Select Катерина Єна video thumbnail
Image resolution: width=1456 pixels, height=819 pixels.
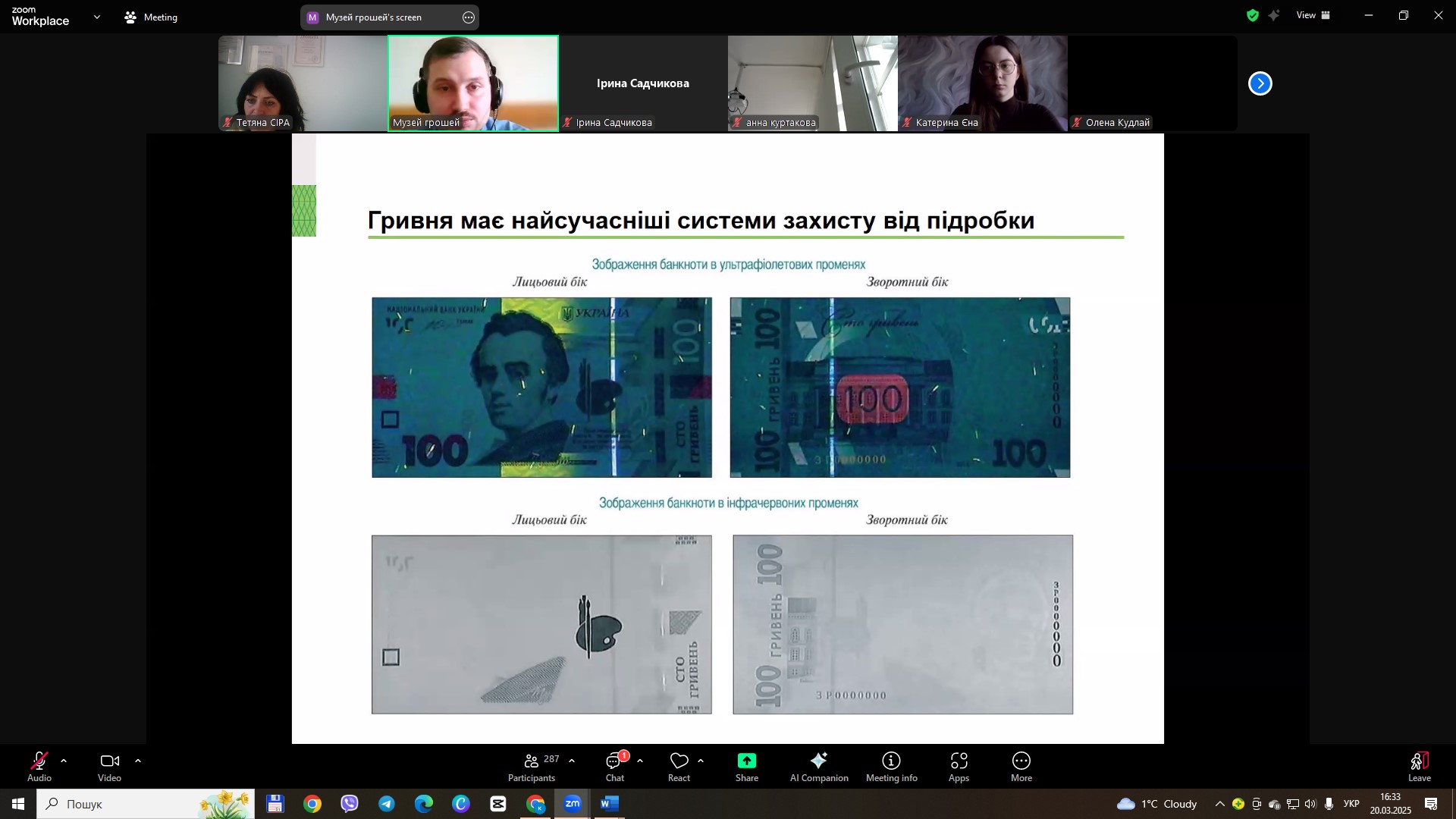983,83
